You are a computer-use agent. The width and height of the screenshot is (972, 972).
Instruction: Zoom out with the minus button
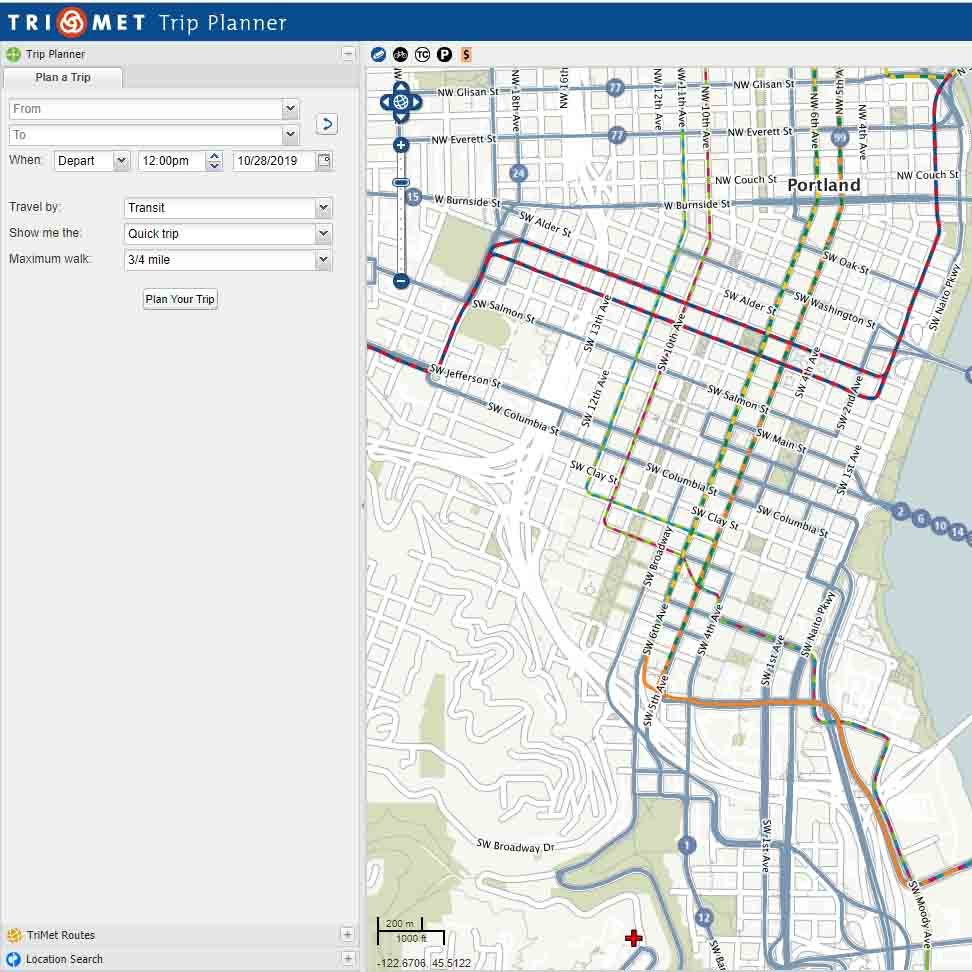[x=401, y=281]
